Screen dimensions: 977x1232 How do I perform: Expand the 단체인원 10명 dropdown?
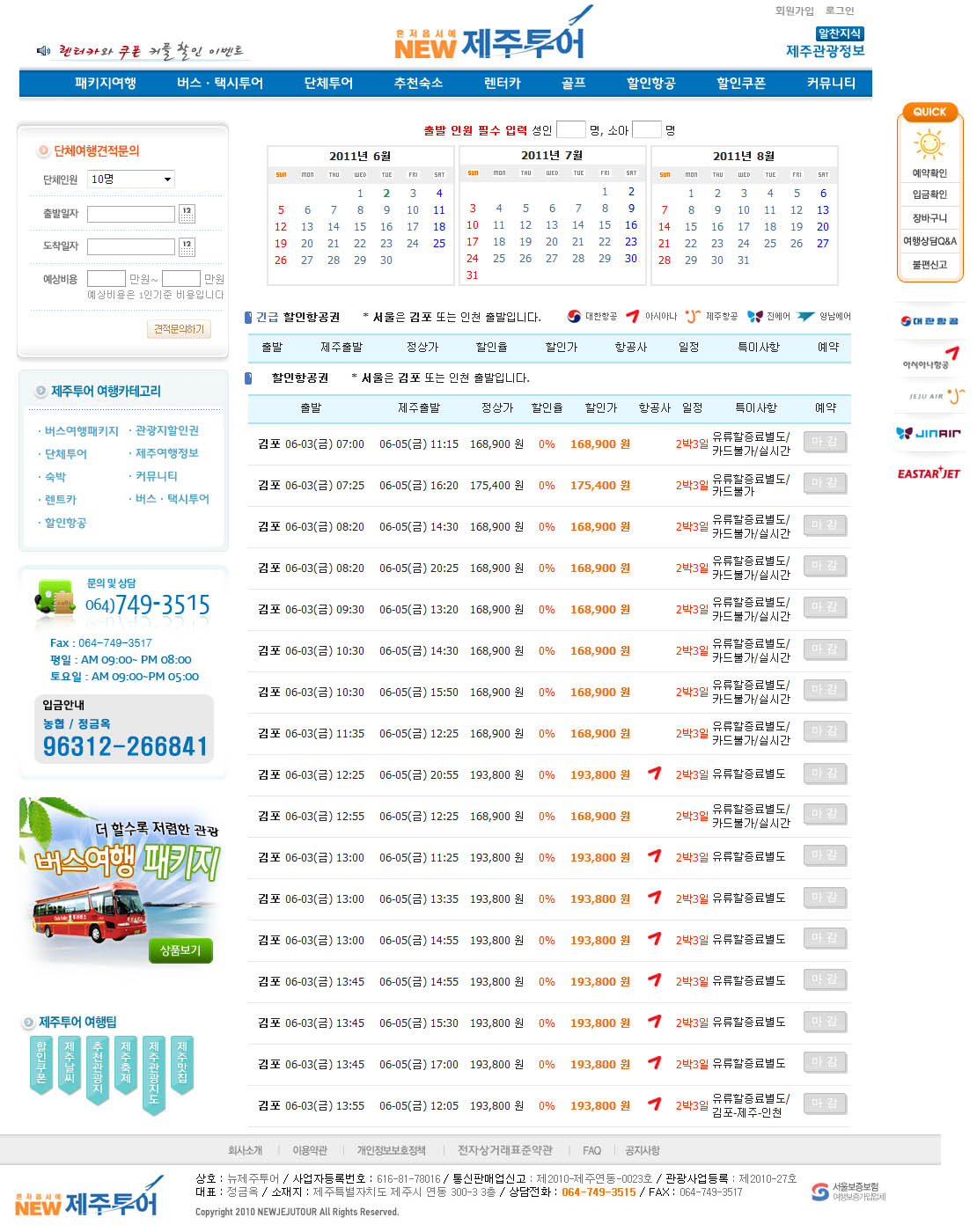coord(131,180)
